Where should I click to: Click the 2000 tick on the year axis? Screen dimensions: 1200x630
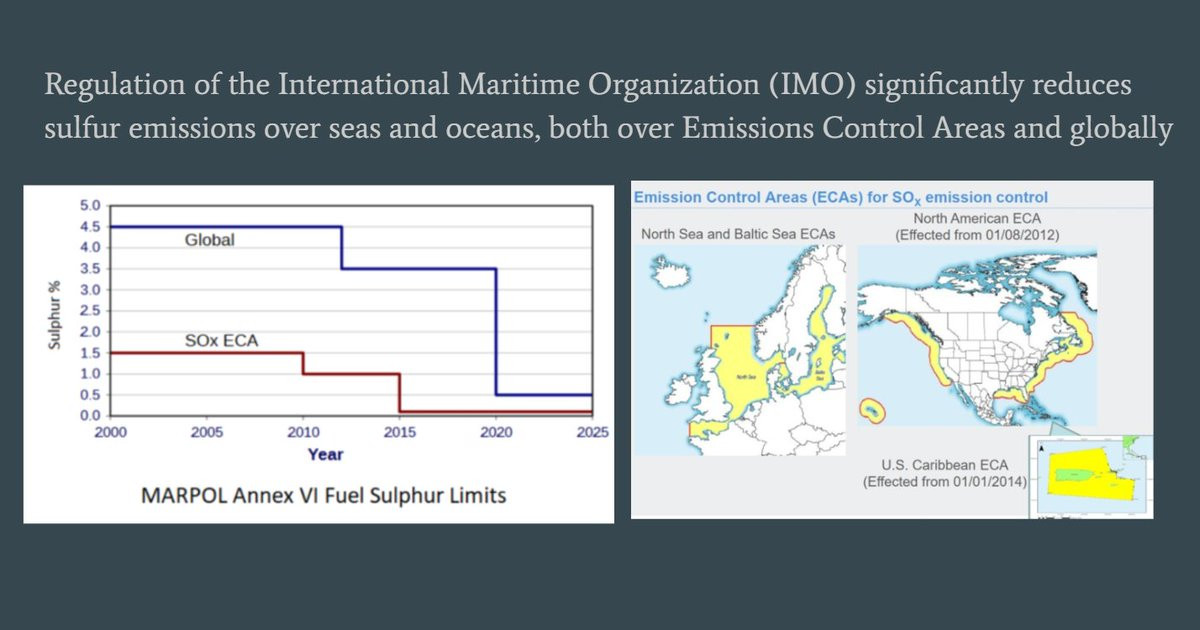(x=109, y=433)
